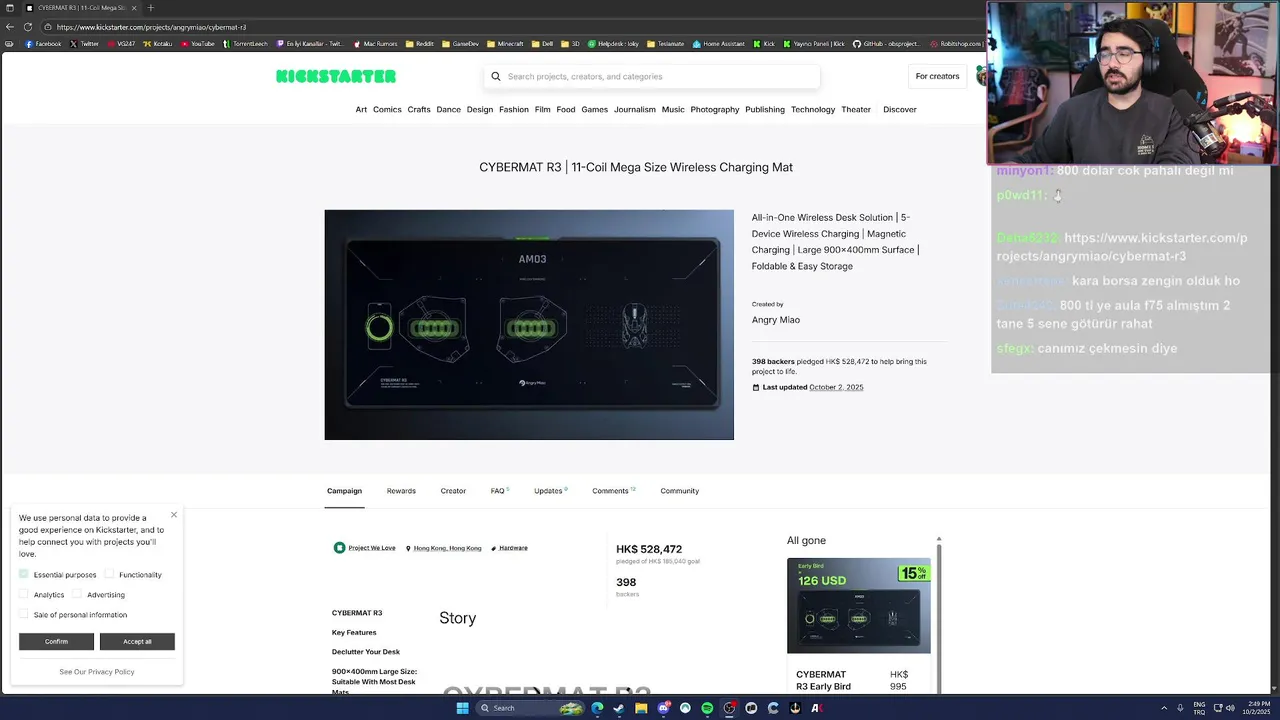Open the Community tab
Image resolution: width=1280 pixels, height=720 pixels.
(x=679, y=491)
